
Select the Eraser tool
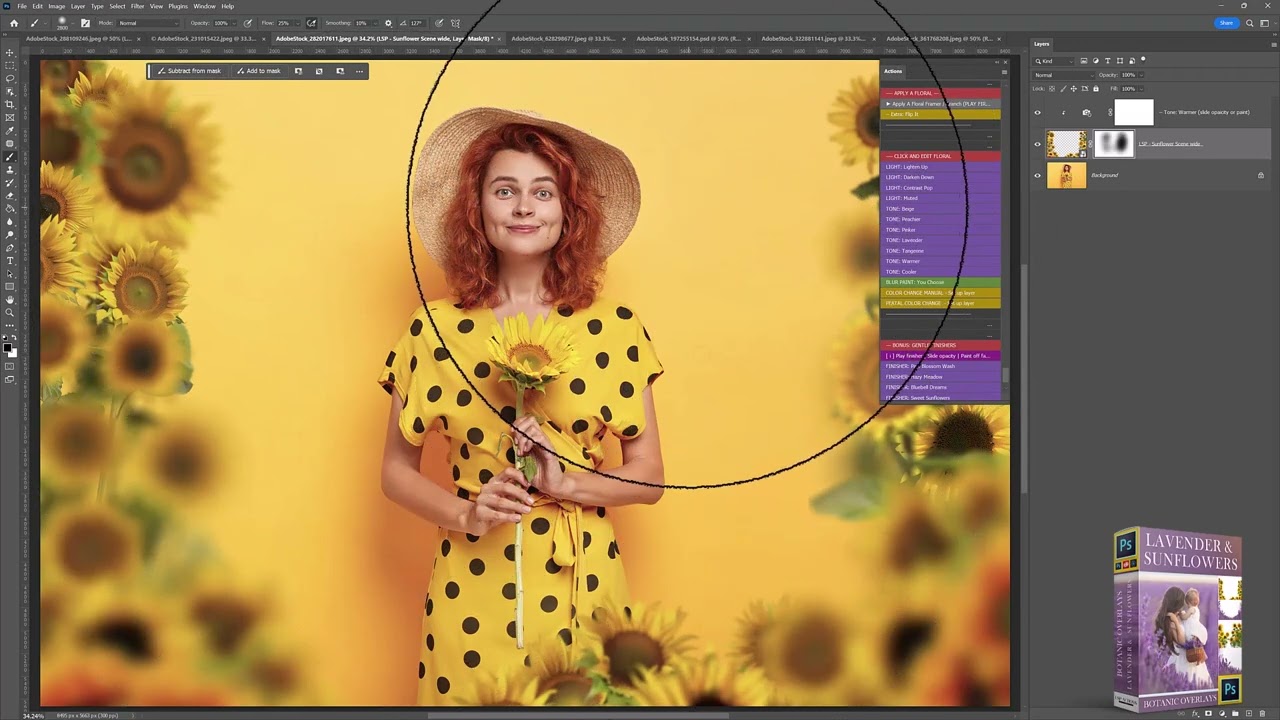click(x=10, y=196)
